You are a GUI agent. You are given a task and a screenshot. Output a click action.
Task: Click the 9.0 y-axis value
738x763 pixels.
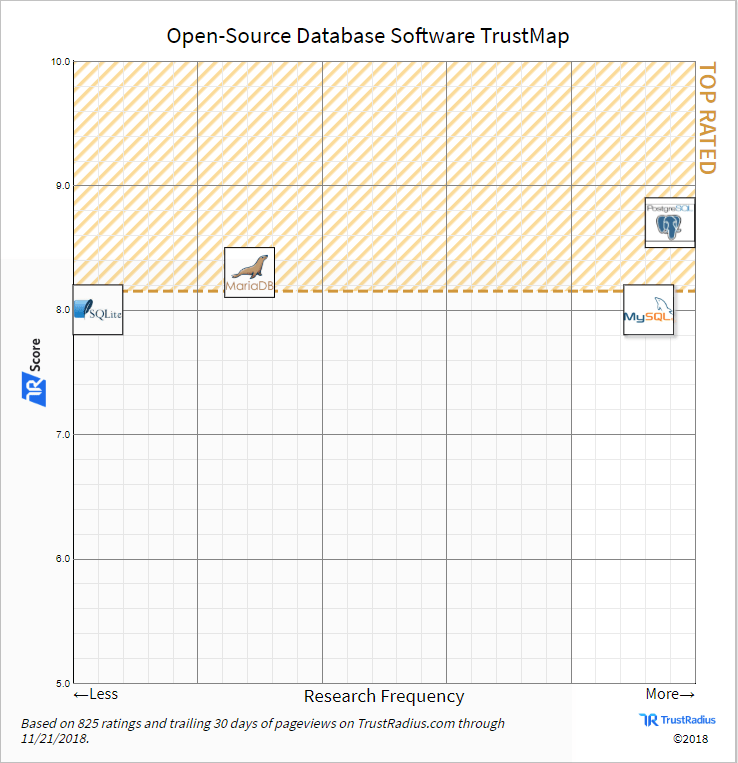coord(63,185)
